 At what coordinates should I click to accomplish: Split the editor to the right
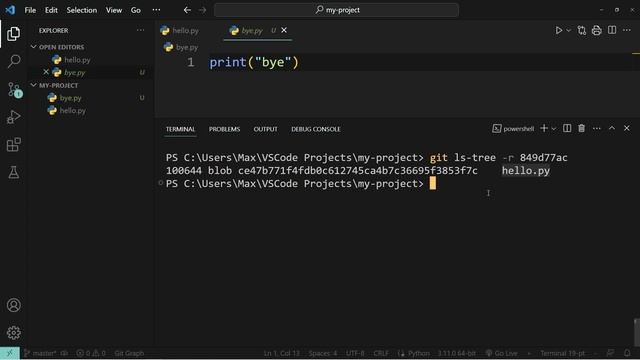point(612,30)
